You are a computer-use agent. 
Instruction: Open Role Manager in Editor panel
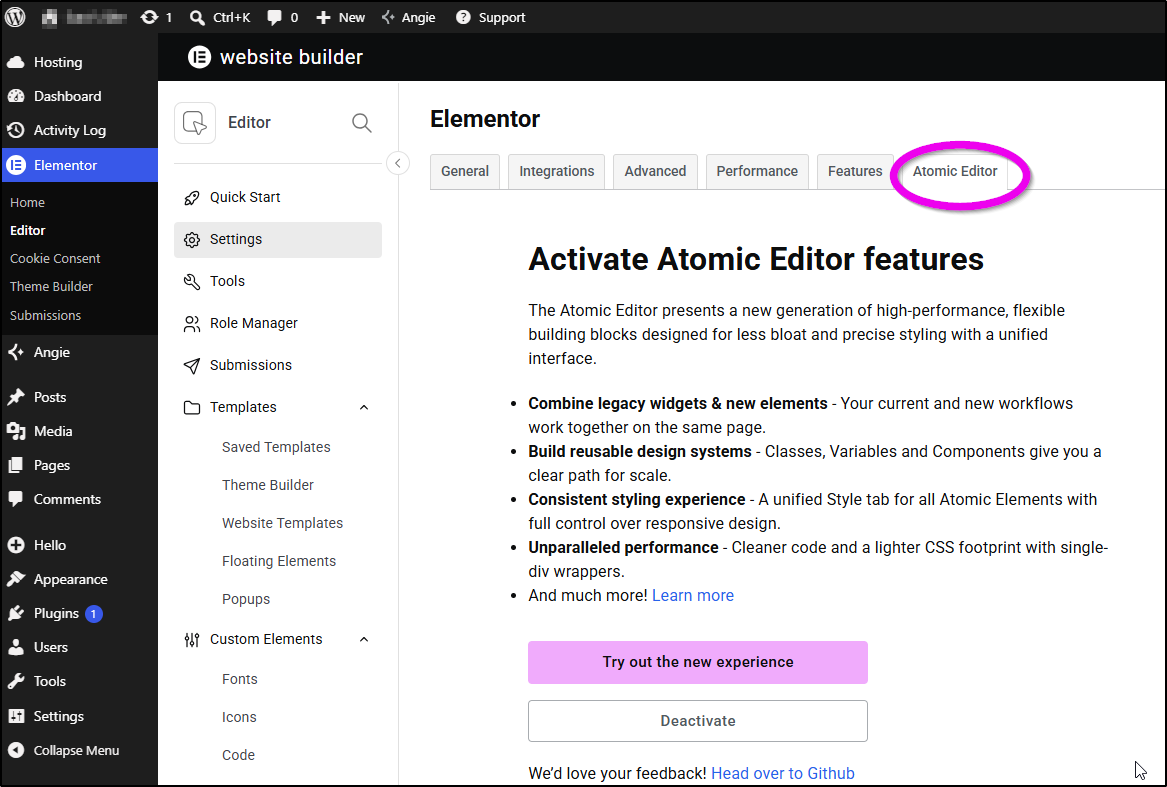point(278,323)
